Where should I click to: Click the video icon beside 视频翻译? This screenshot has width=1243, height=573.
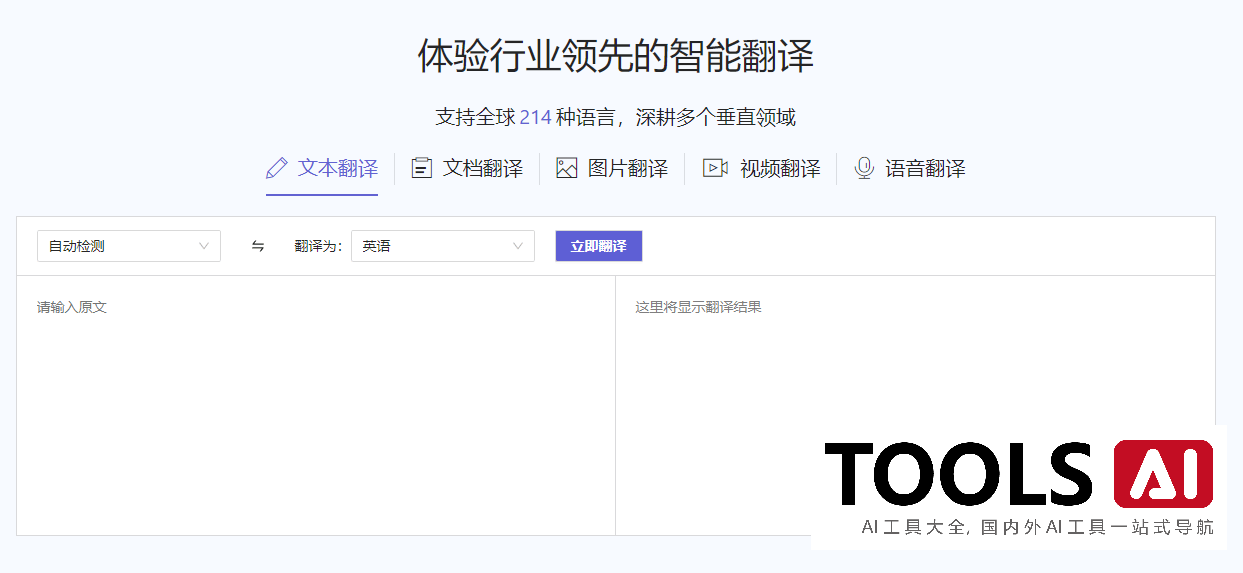click(x=715, y=168)
